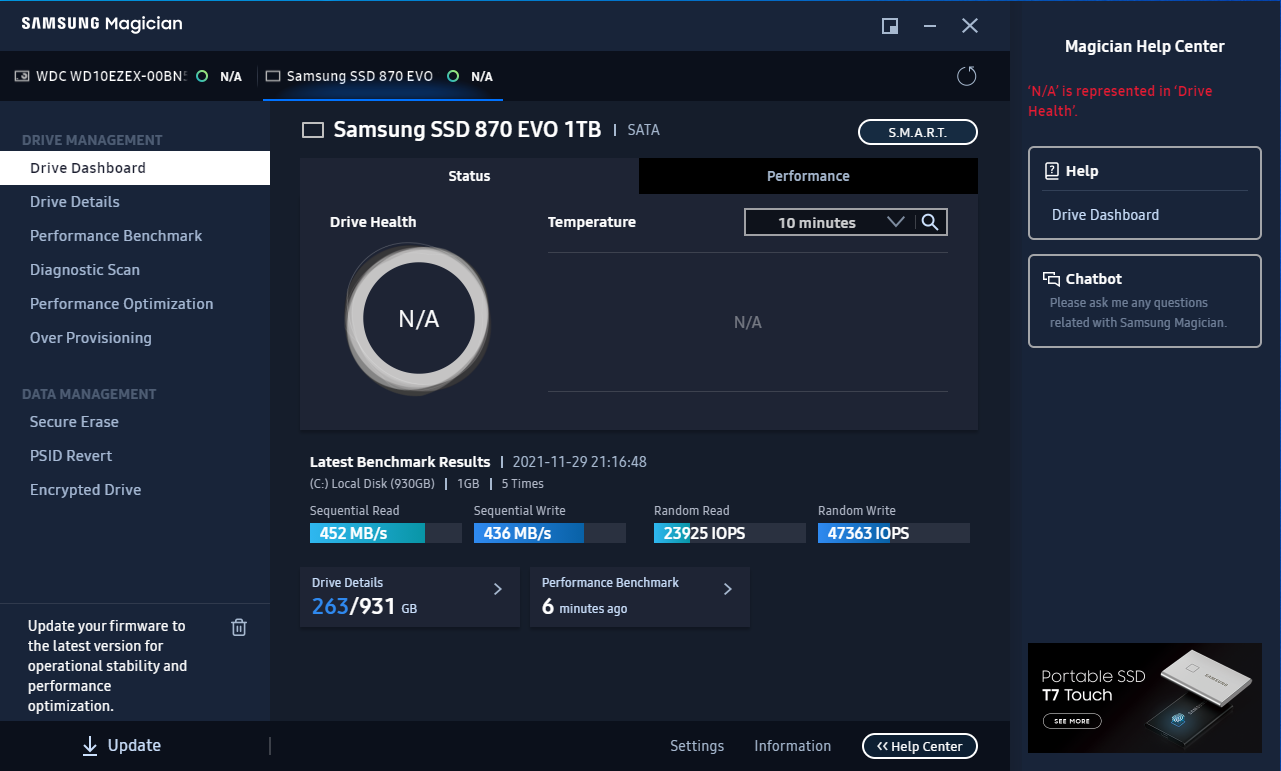This screenshot has width=1281, height=771.
Task: Open Settings in the bottom bar
Action: [697, 746]
